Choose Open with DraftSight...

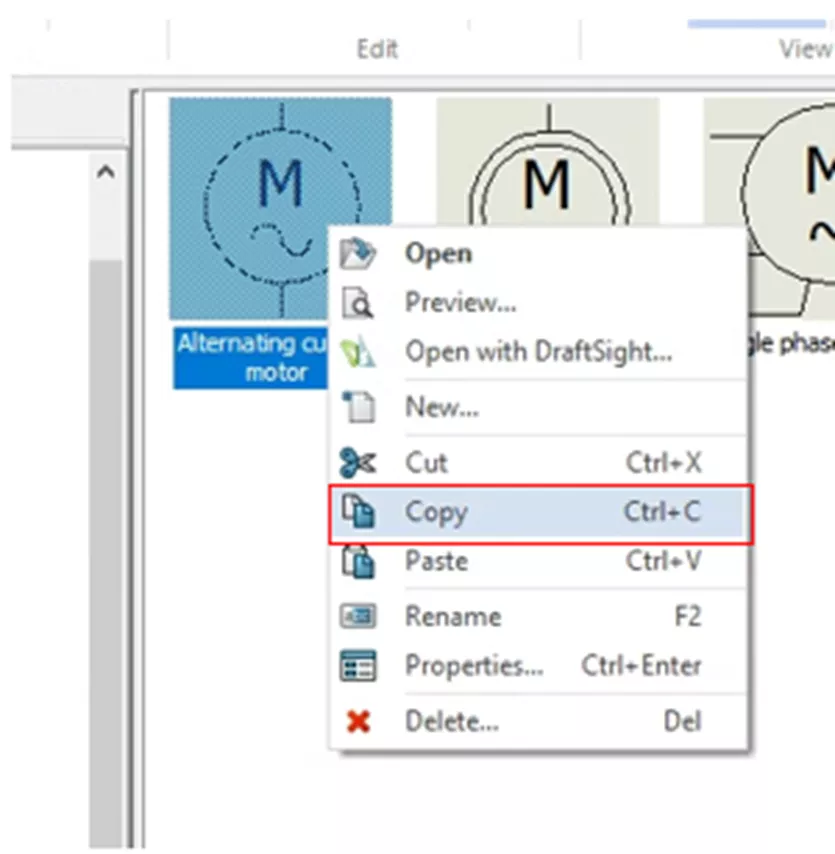[x=538, y=352]
